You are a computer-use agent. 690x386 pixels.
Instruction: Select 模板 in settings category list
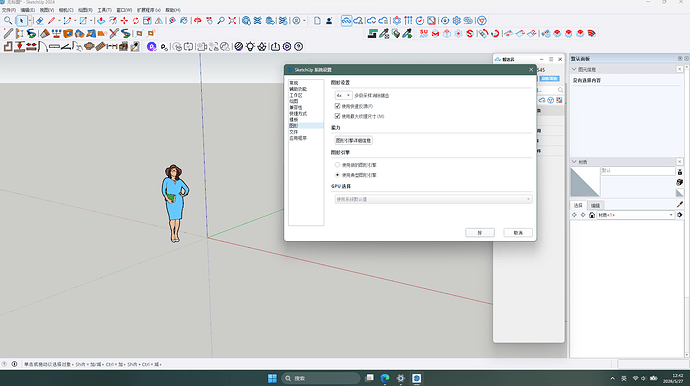click(294, 120)
